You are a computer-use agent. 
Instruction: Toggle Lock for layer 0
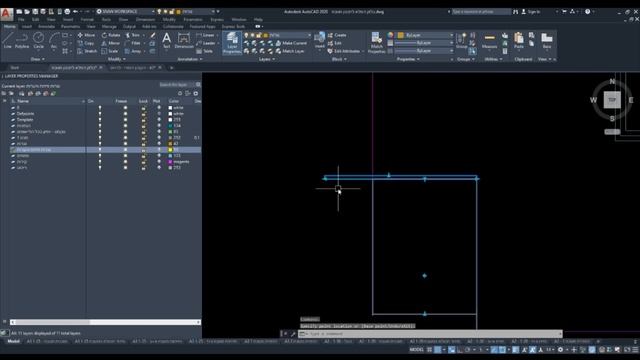pyautogui.click(x=143, y=108)
